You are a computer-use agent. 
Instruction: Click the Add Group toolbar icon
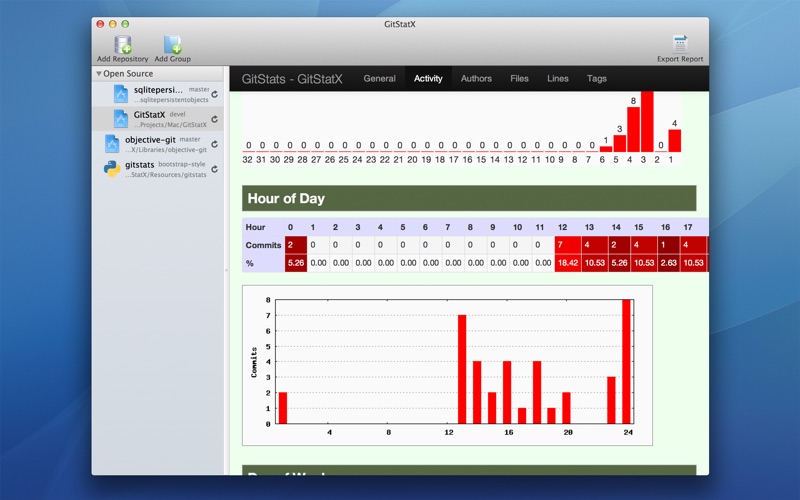(x=172, y=44)
